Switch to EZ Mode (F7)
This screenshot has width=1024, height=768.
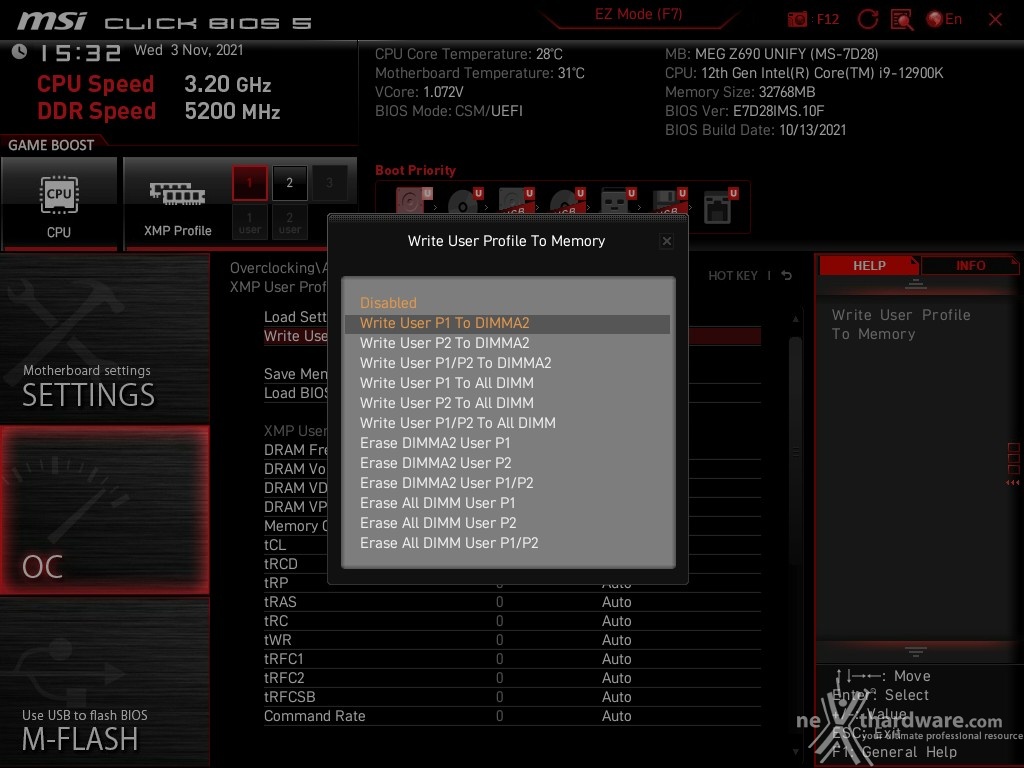click(638, 14)
